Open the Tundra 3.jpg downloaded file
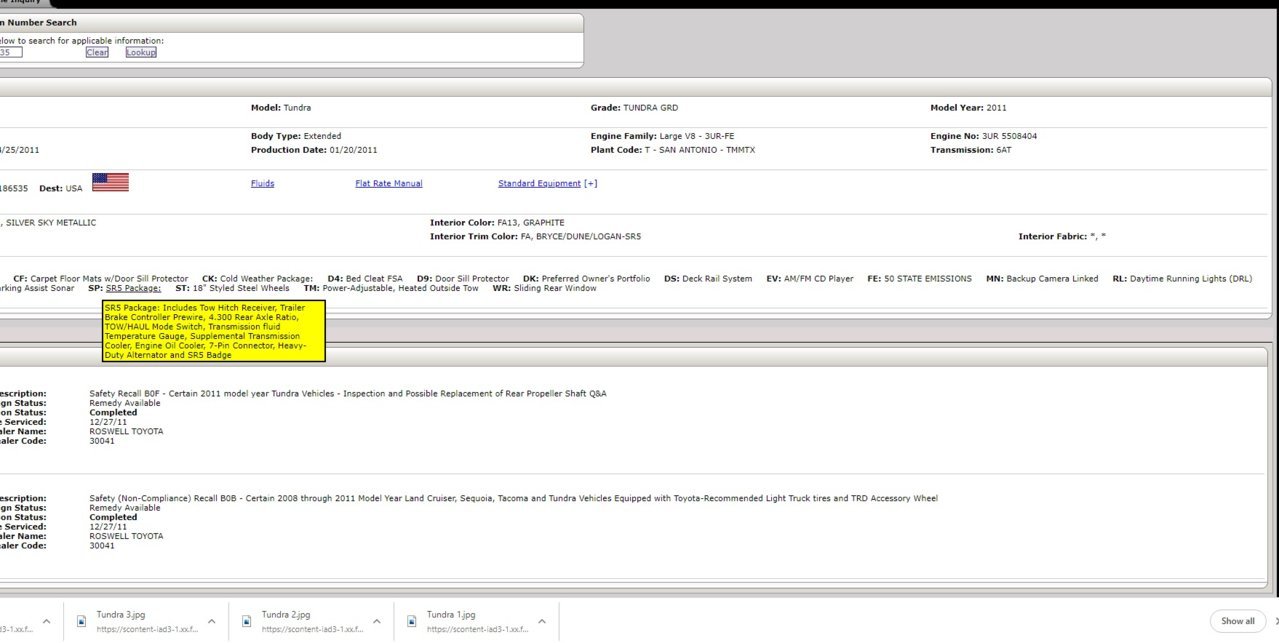Viewport: 1279px width, 643px height. click(145, 621)
